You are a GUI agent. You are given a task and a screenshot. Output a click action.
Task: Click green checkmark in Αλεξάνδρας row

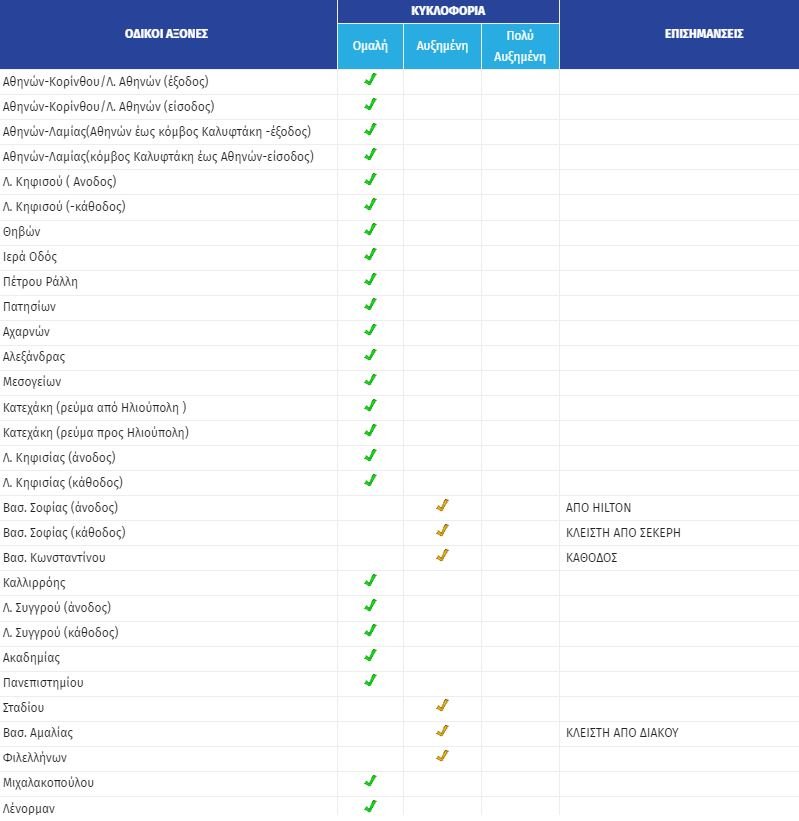pos(370,355)
